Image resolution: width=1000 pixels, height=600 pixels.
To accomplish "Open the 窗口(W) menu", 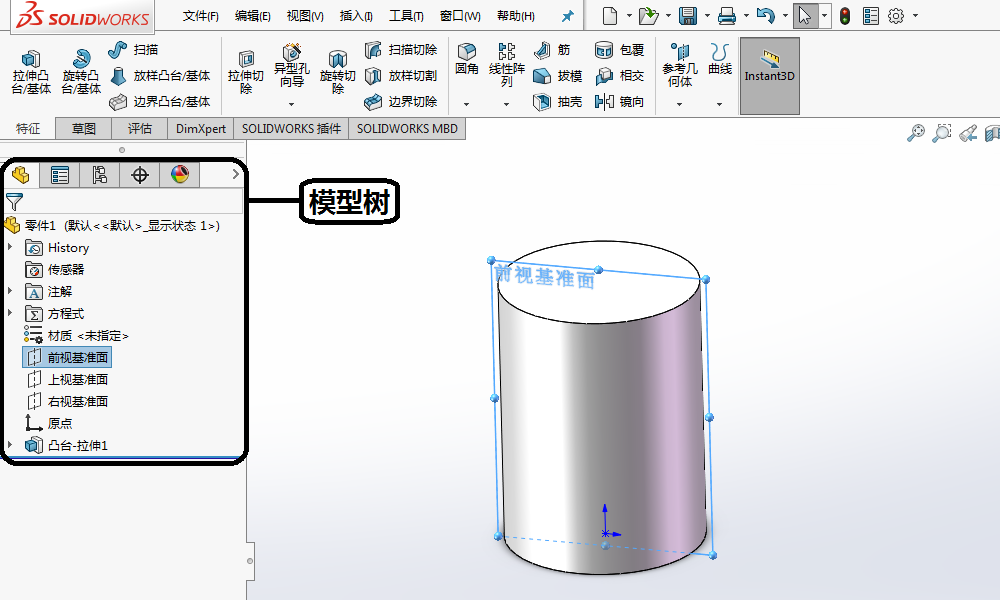I will [460, 16].
